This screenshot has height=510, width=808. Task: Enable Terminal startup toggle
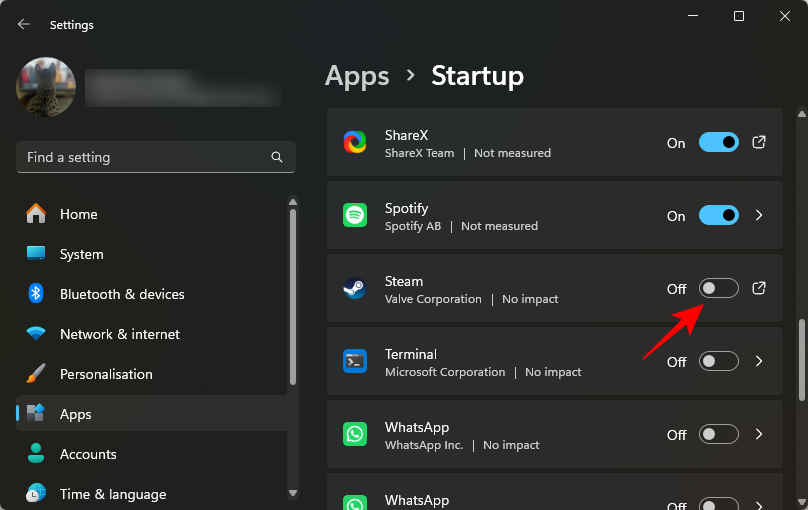point(719,361)
